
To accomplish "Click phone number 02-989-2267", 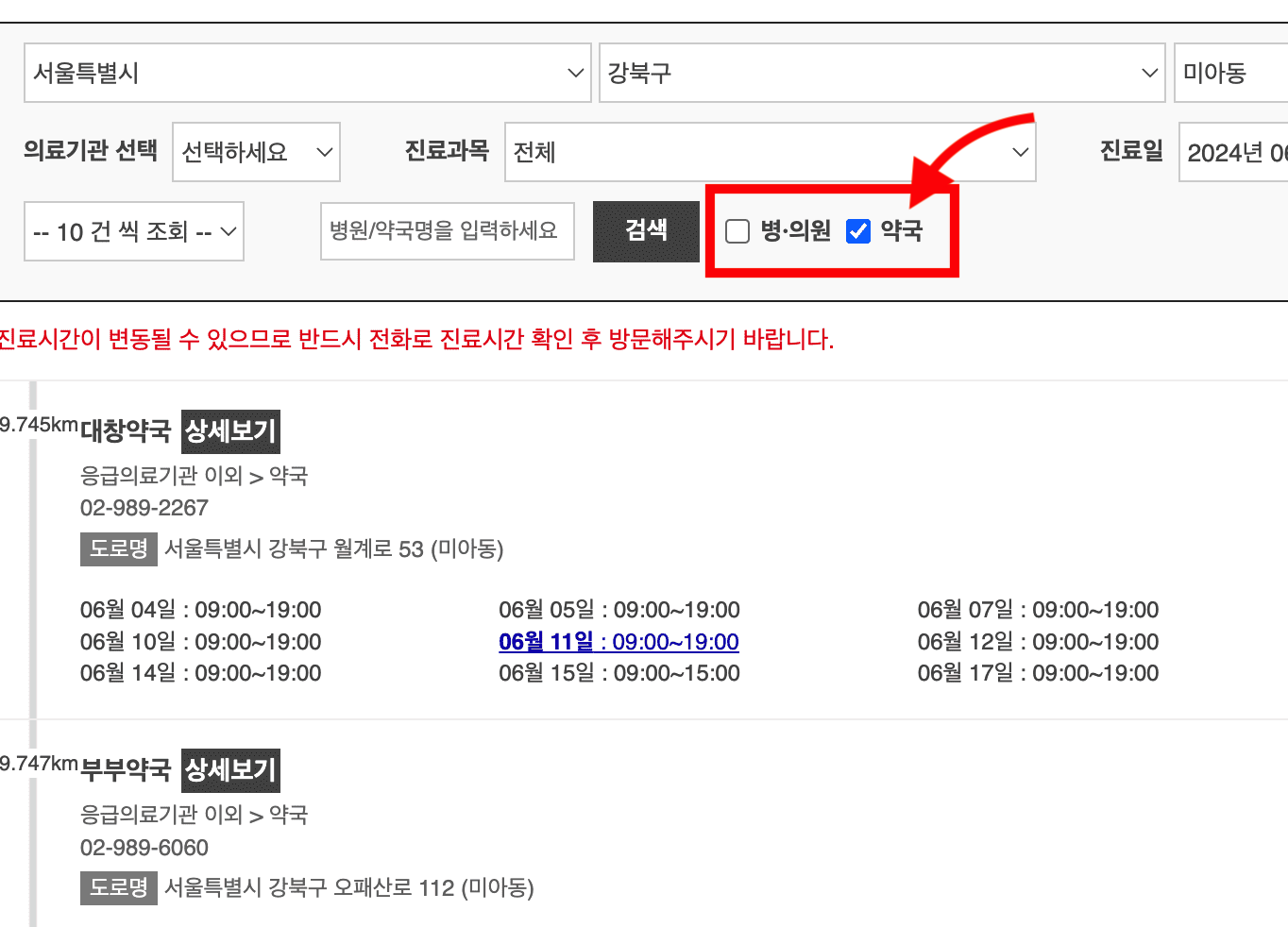I will [144, 508].
